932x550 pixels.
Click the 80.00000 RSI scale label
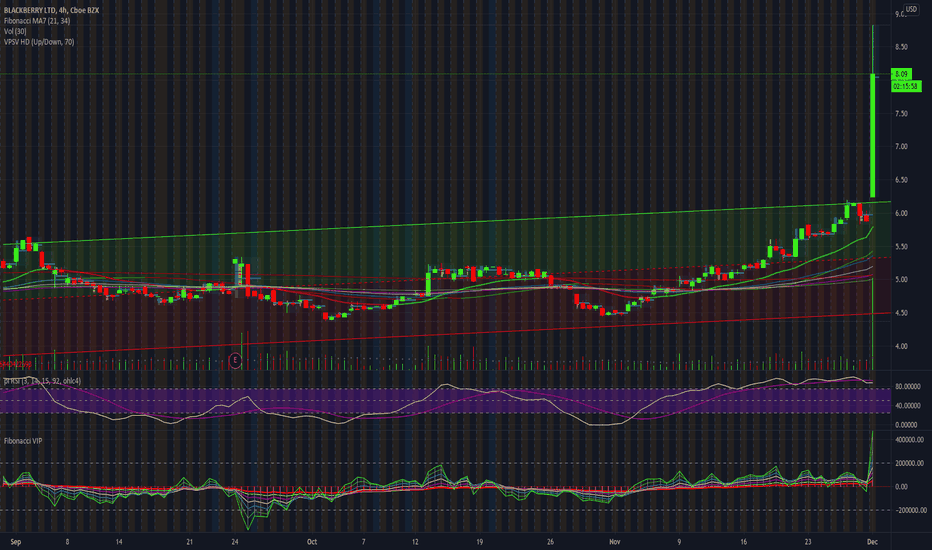coord(906,386)
